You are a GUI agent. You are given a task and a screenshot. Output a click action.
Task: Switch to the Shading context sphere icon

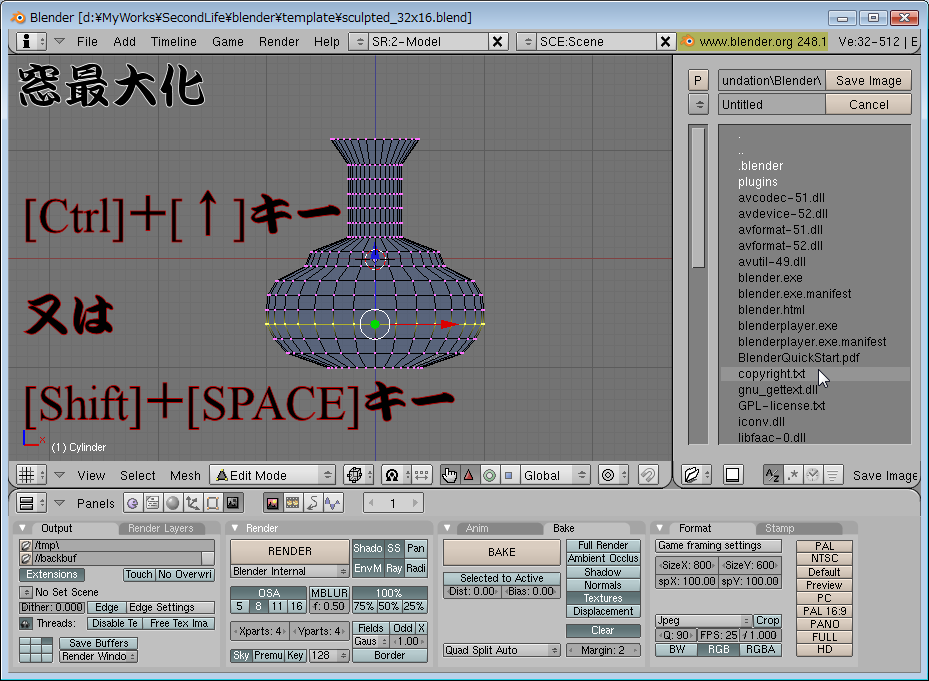(x=172, y=503)
